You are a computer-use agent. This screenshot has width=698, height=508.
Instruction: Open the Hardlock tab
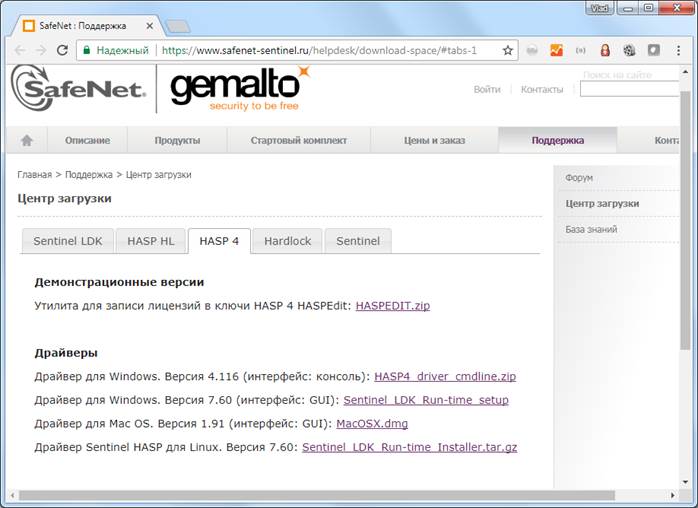pyautogui.click(x=287, y=241)
